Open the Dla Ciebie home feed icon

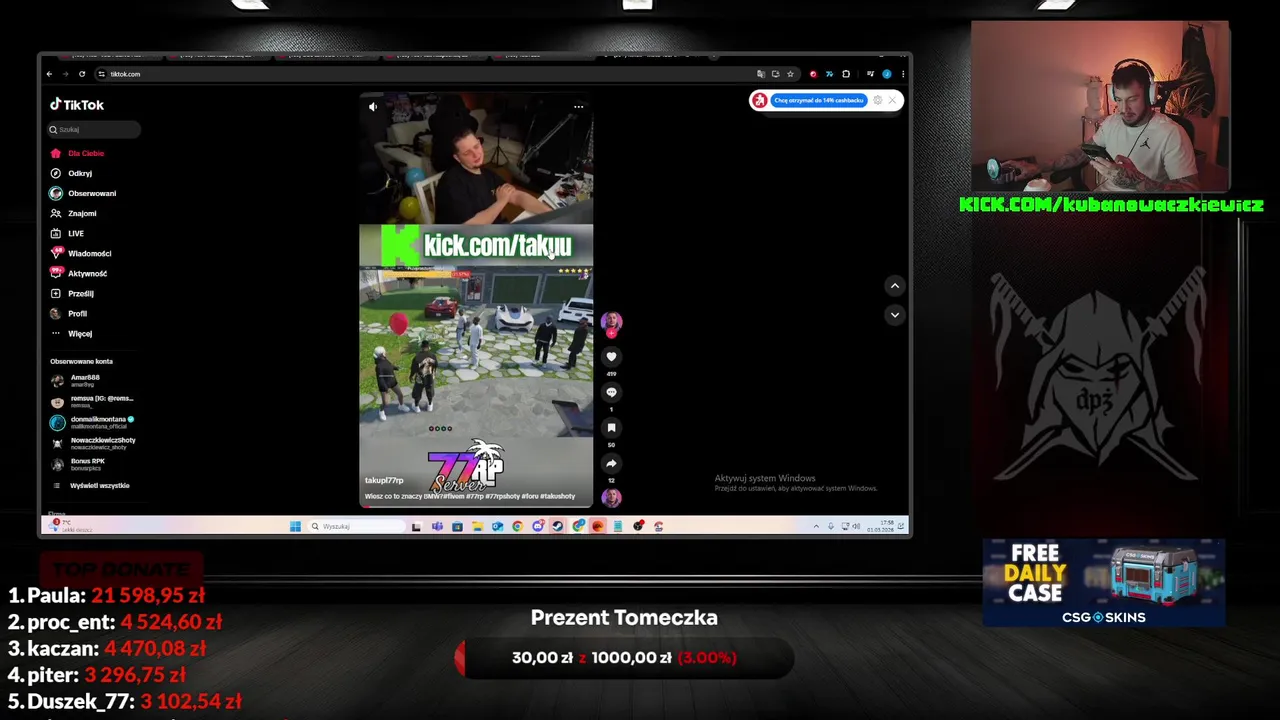coord(56,153)
